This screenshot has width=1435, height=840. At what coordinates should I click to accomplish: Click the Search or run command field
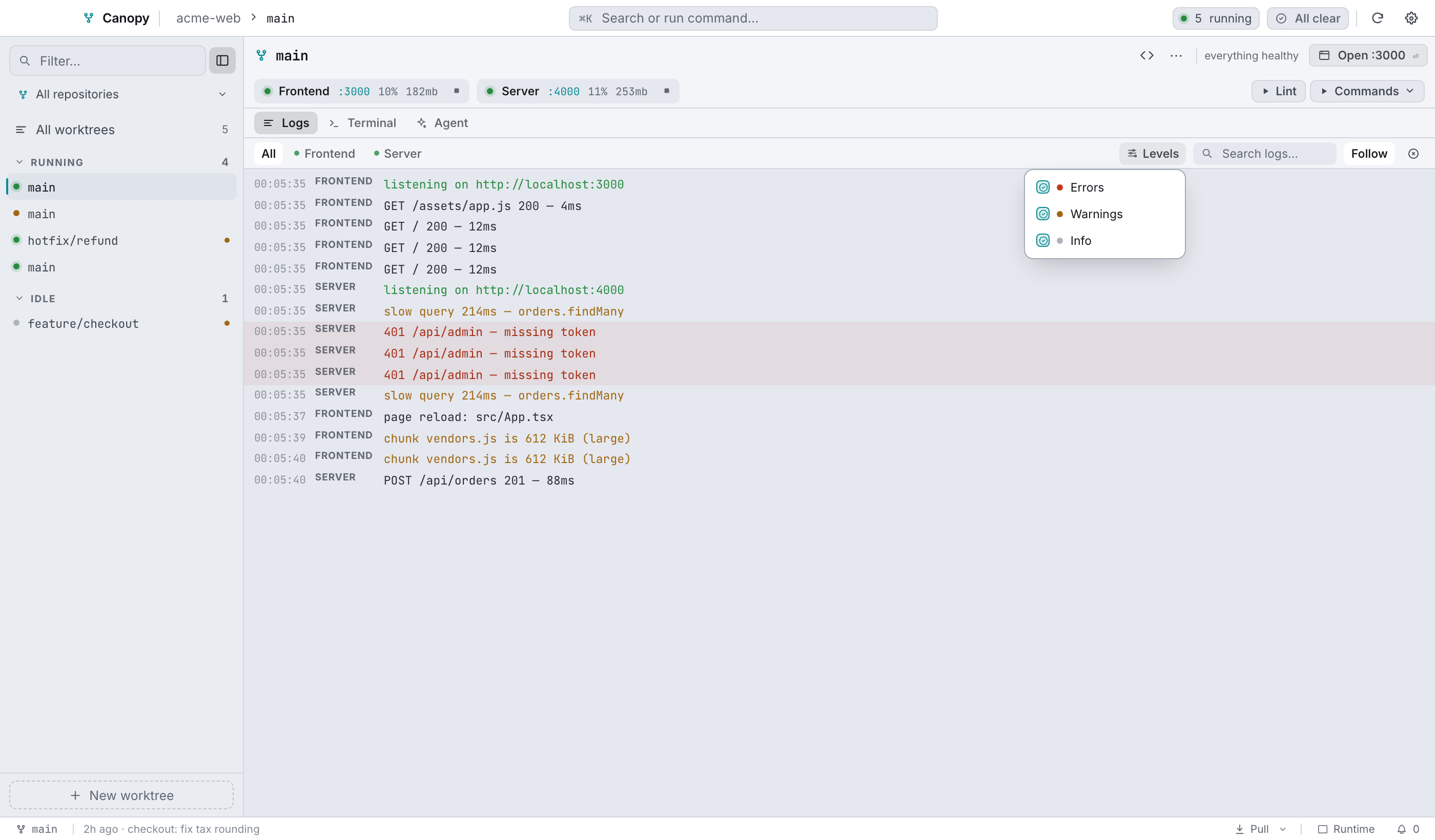(753, 18)
